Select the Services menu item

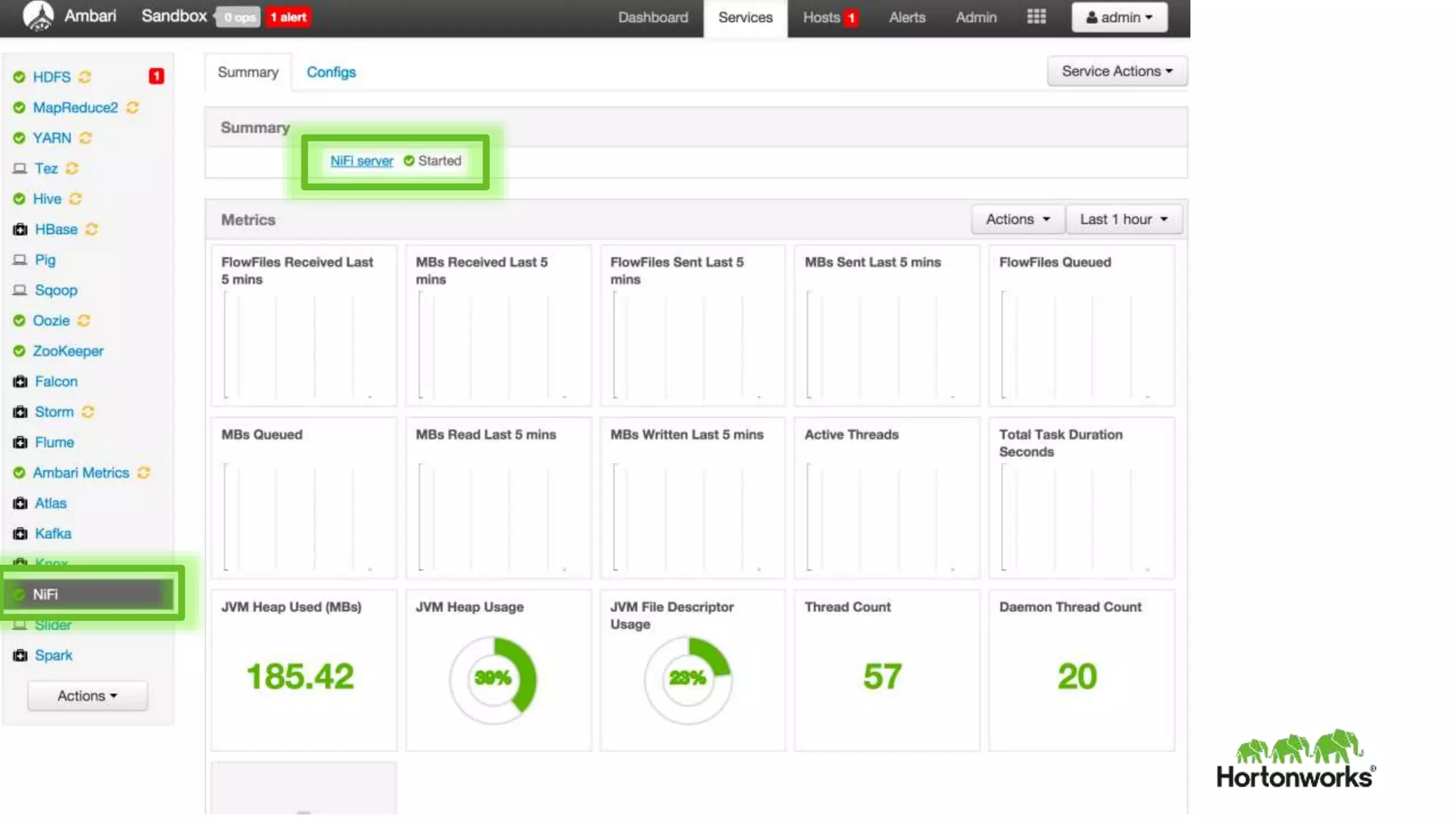[x=745, y=17]
